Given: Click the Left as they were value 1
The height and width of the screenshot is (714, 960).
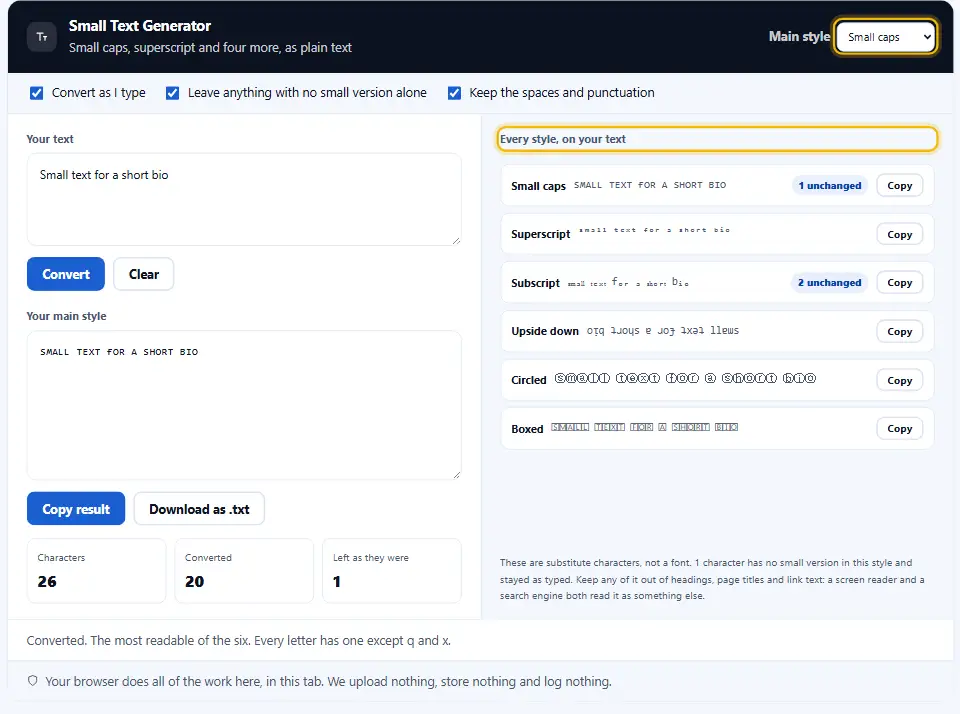Looking at the screenshot, I should click(x=337, y=582).
